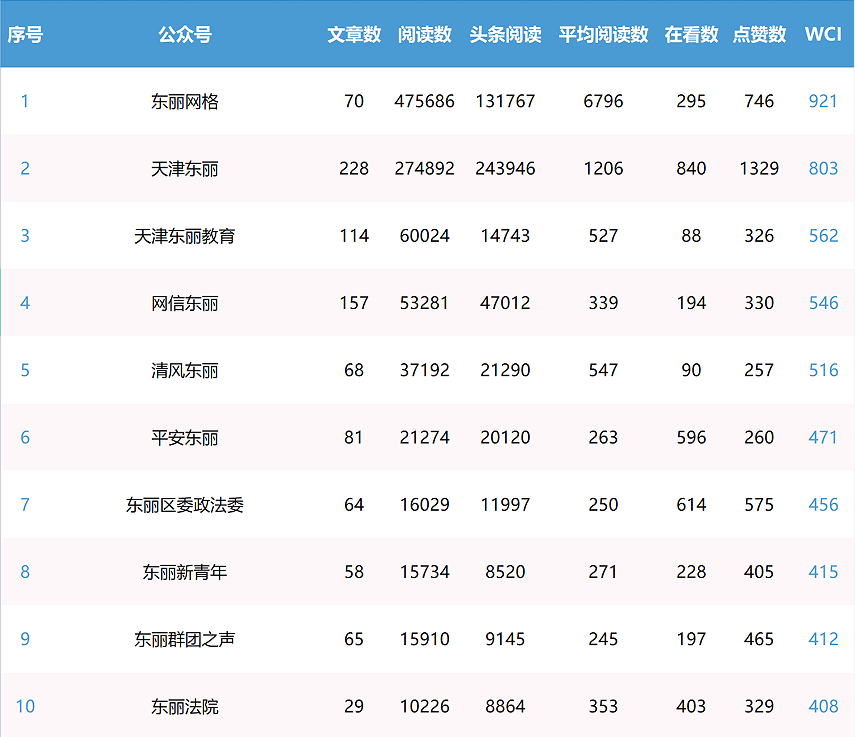855x737 pixels.
Task: Click read count 37192
Action: point(425,370)
